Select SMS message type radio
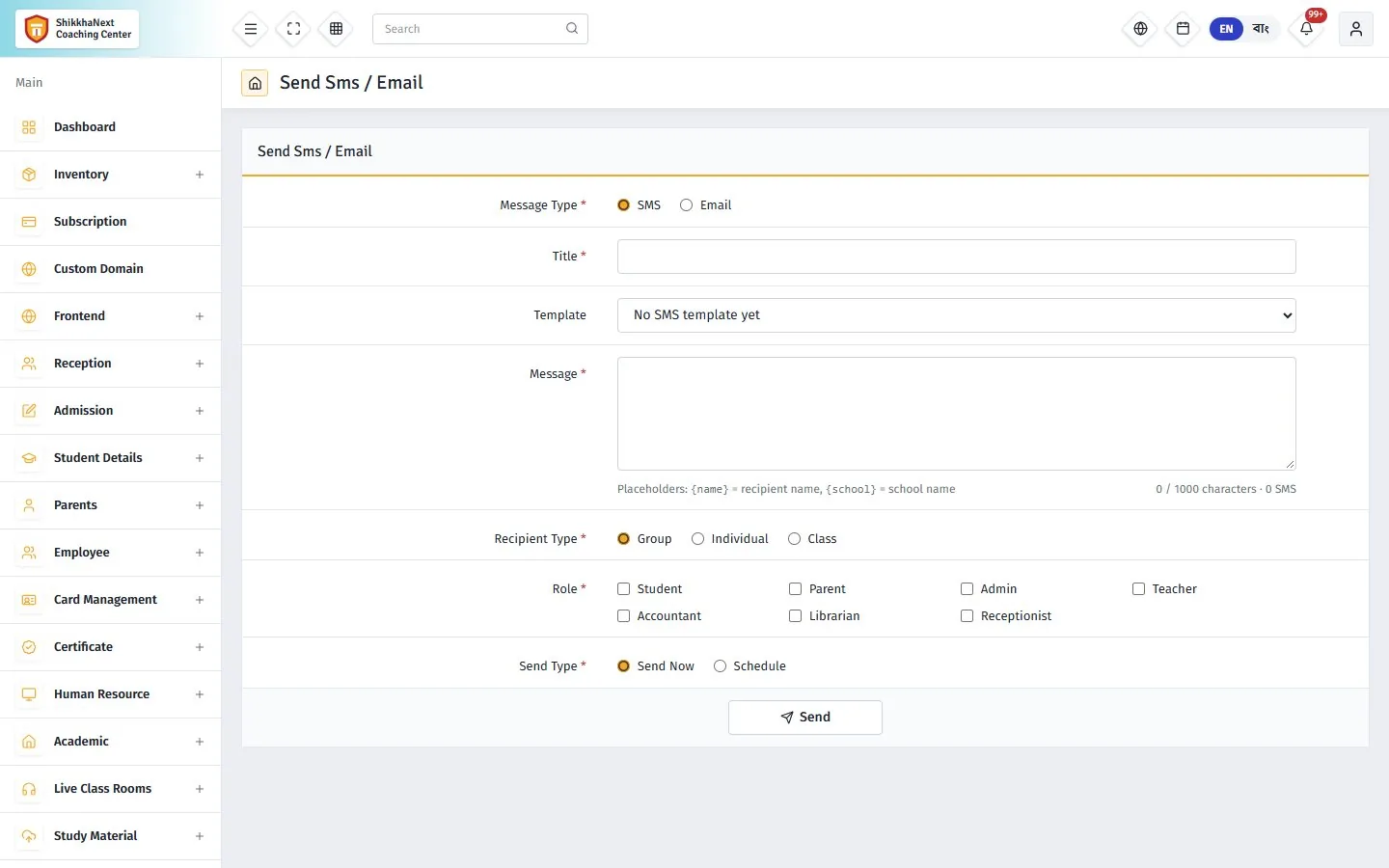The height and width of the screenshot is (868, 1389). point(624,205)
